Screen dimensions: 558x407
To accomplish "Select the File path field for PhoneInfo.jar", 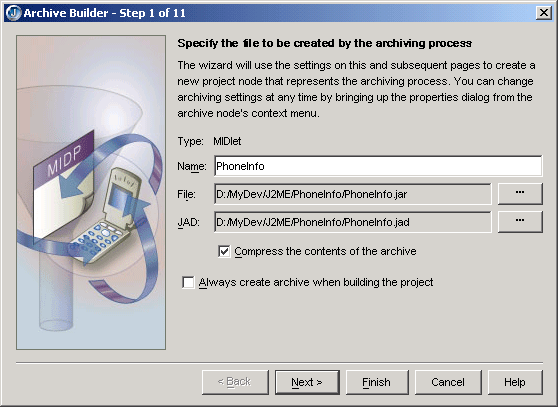I will pos(353,194).
